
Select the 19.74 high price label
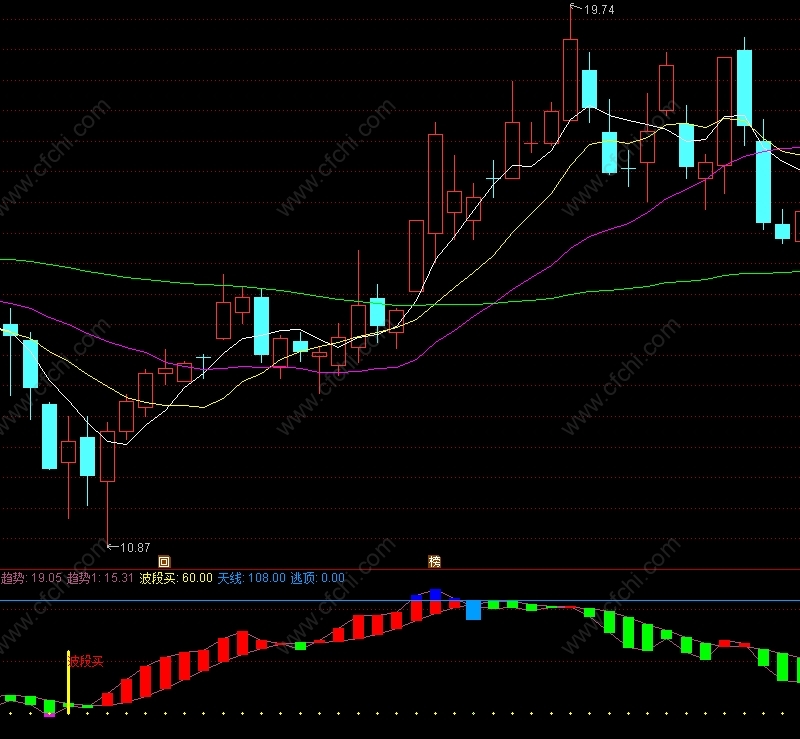pyautogui.click(x=599, y=10)
